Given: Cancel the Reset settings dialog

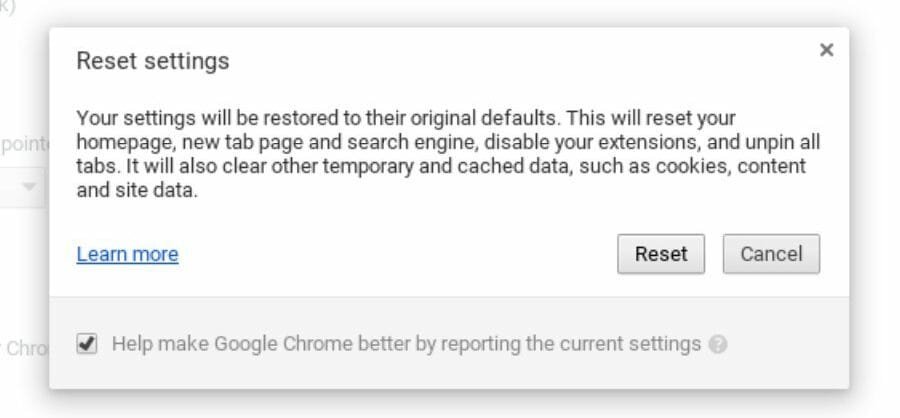Looking at the screenshot, I should (771, 254).
